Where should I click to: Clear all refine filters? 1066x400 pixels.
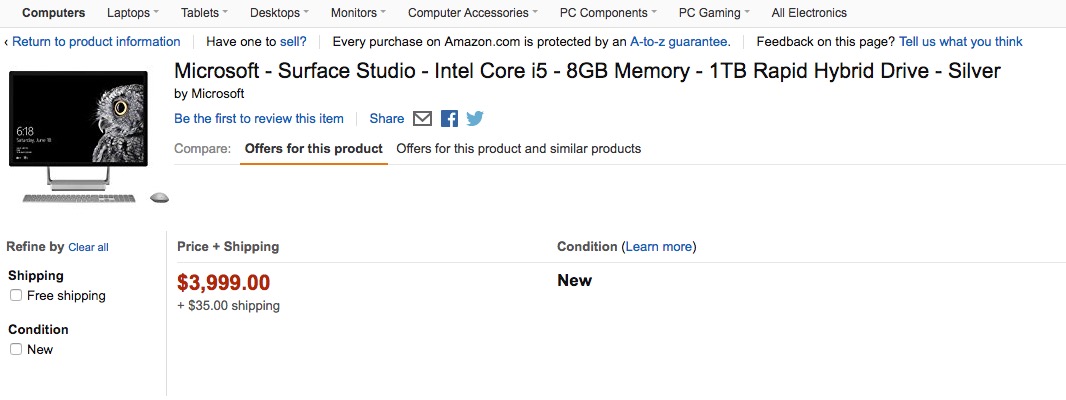(x=88, y=248)
